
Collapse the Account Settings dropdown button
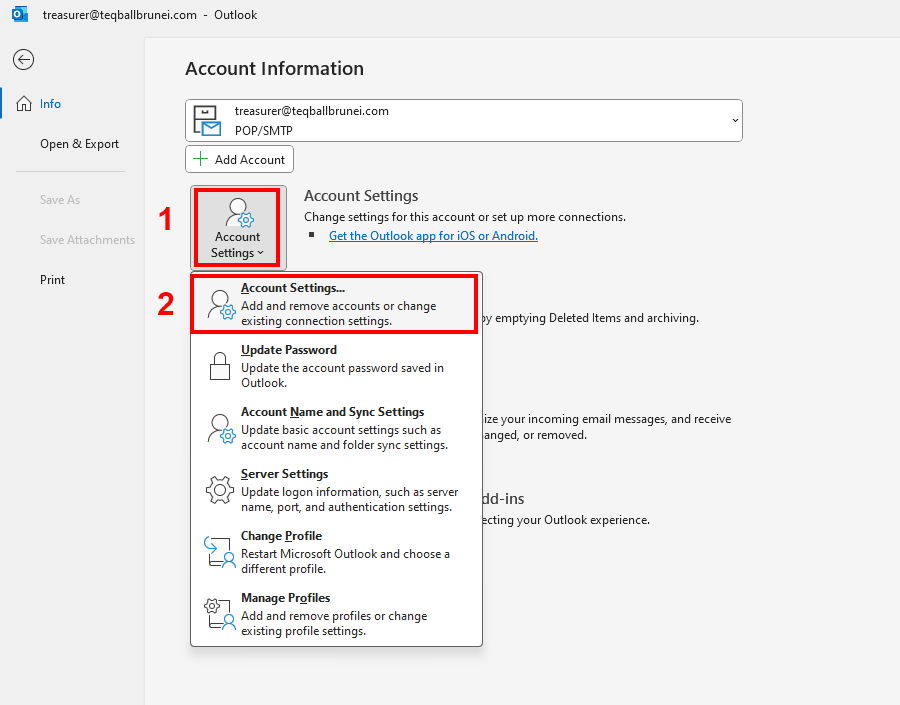237,227
